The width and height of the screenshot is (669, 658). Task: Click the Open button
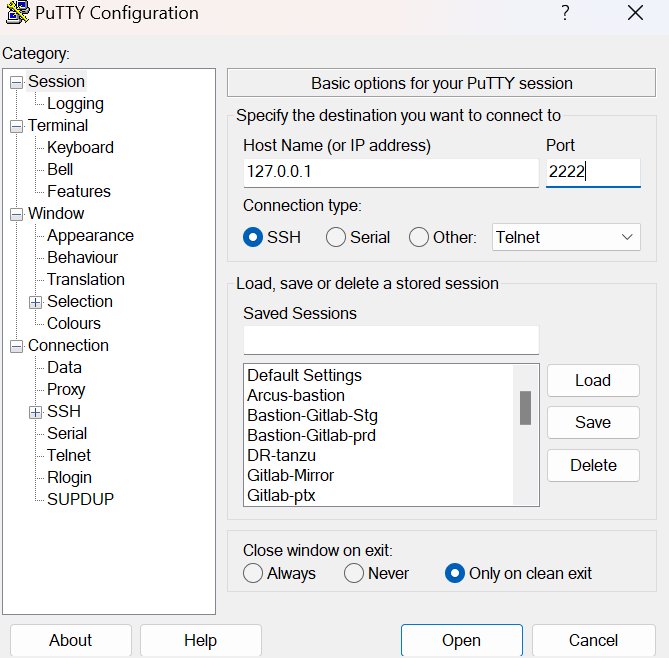point(462,640)
